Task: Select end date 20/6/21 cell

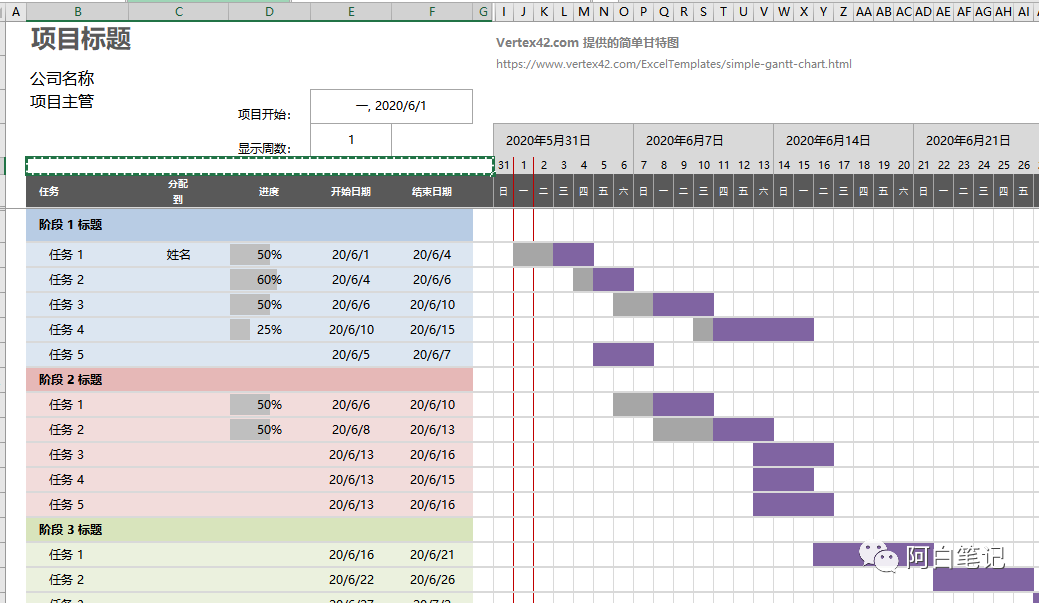Action: pyautogui.click(x=432, y=555)
